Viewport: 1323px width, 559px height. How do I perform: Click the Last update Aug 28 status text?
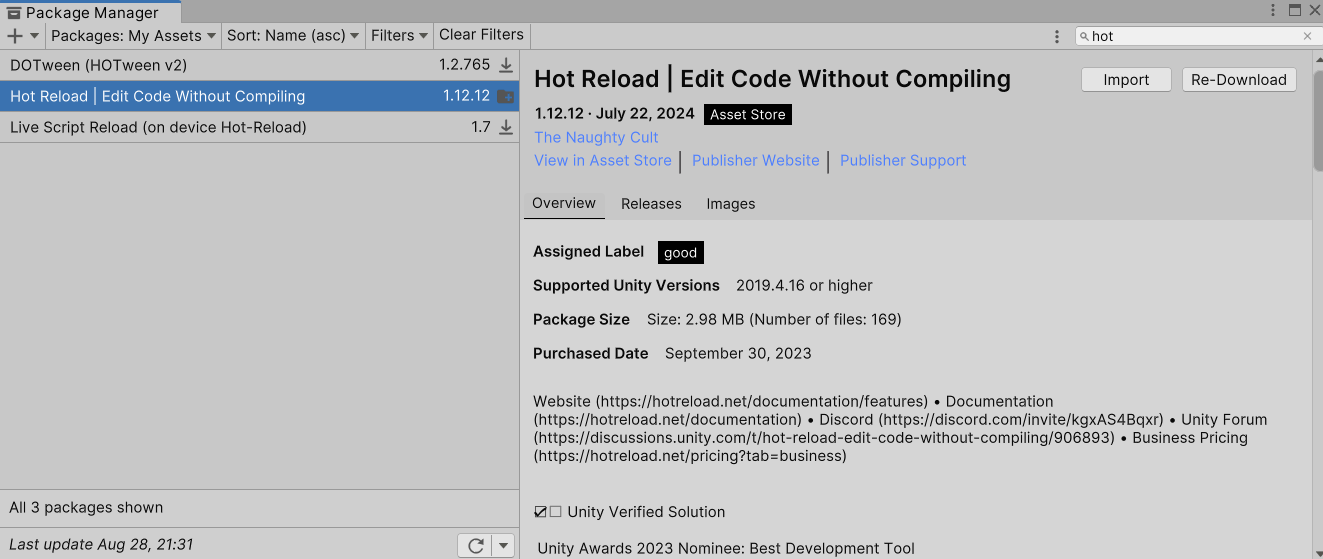pyautogui.click(x=101, y=545)
